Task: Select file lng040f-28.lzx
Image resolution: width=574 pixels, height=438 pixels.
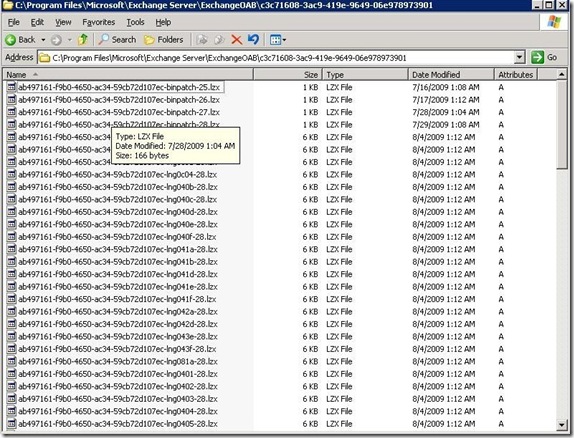Action: pos(117,237)
